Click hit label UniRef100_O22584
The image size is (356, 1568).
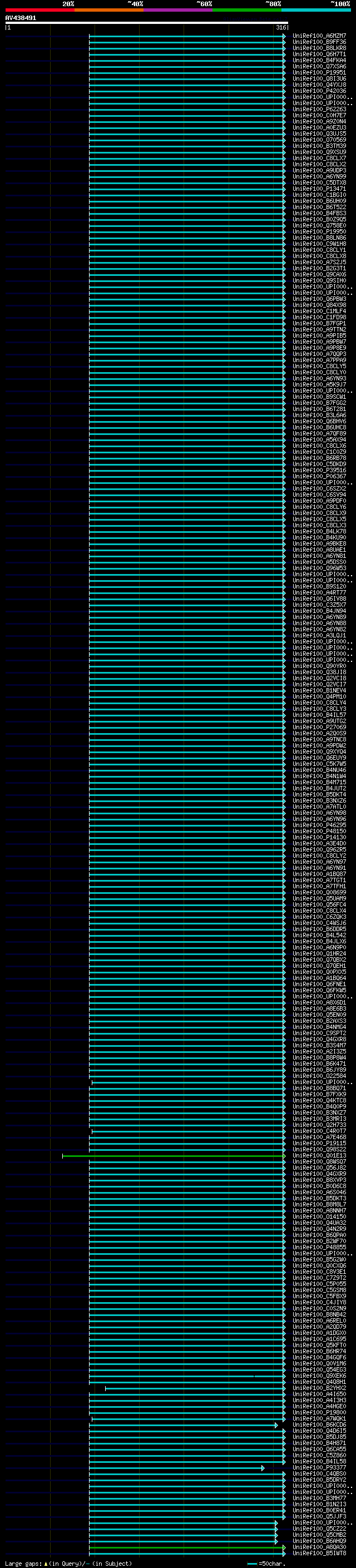pyautogui.click(x=319, y=1076)
